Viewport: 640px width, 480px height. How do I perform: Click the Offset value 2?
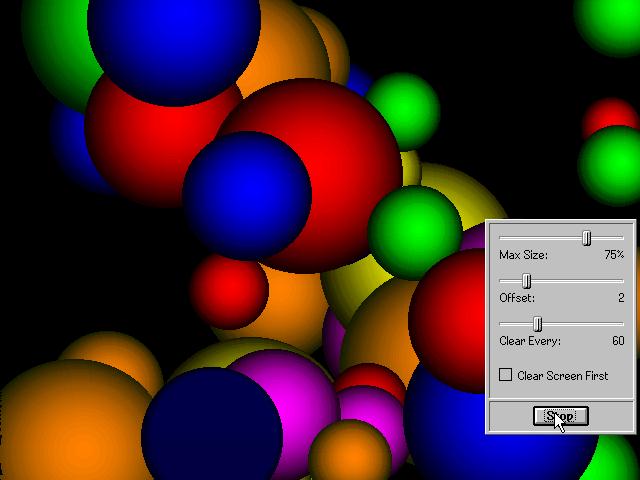tap(621, 298)
